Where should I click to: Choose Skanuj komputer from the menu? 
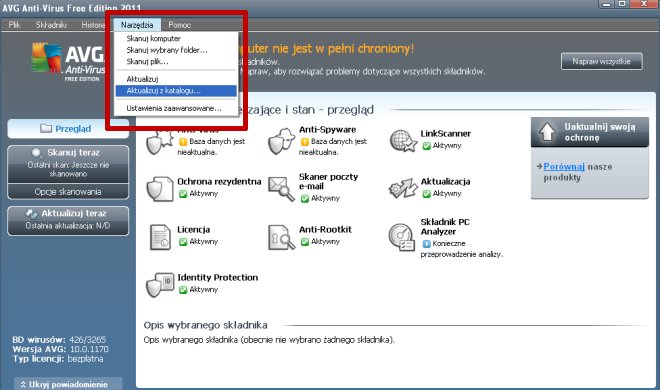(176, 38)
